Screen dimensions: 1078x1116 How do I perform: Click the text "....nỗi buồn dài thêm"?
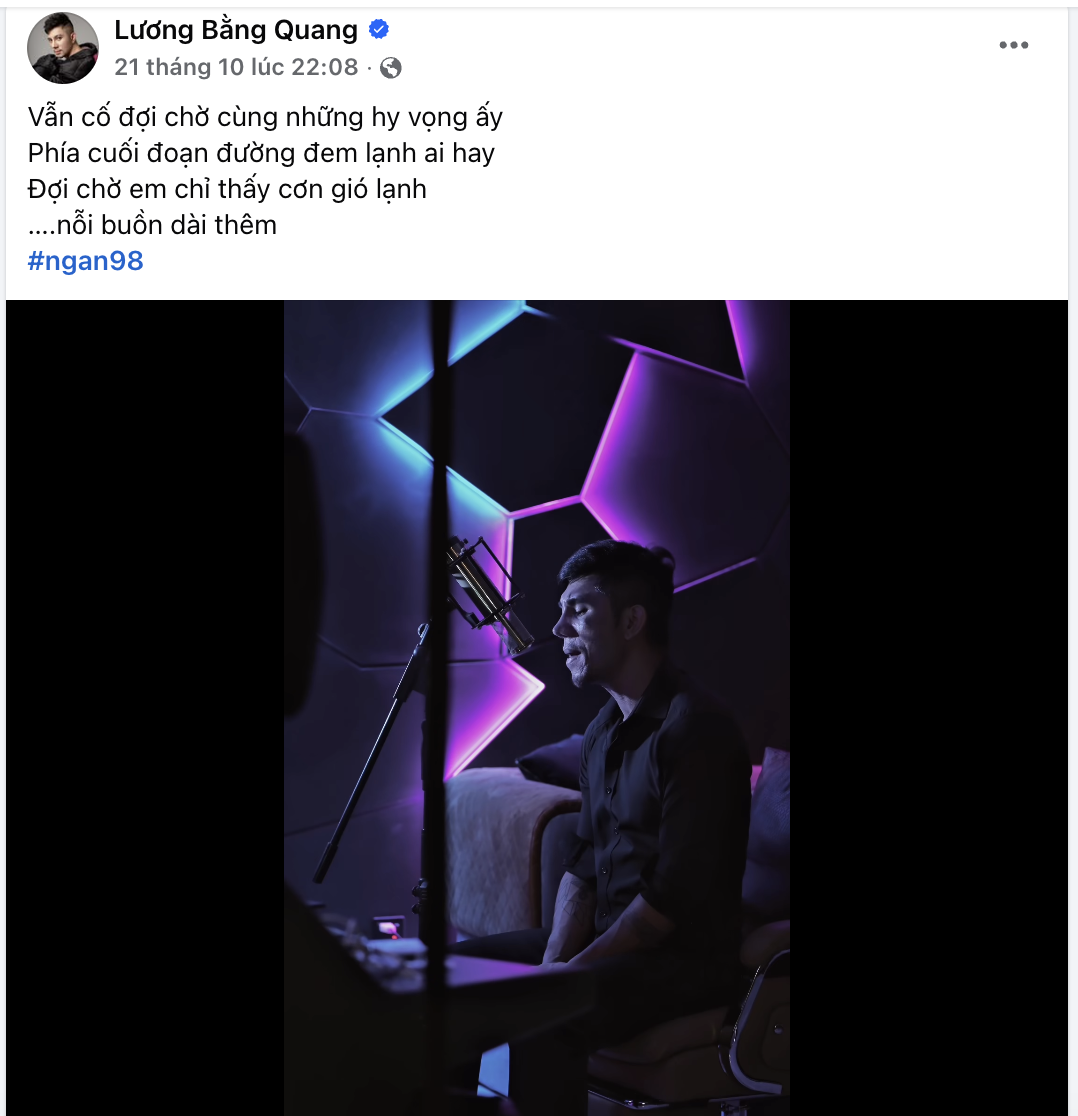tap(152, 225)
